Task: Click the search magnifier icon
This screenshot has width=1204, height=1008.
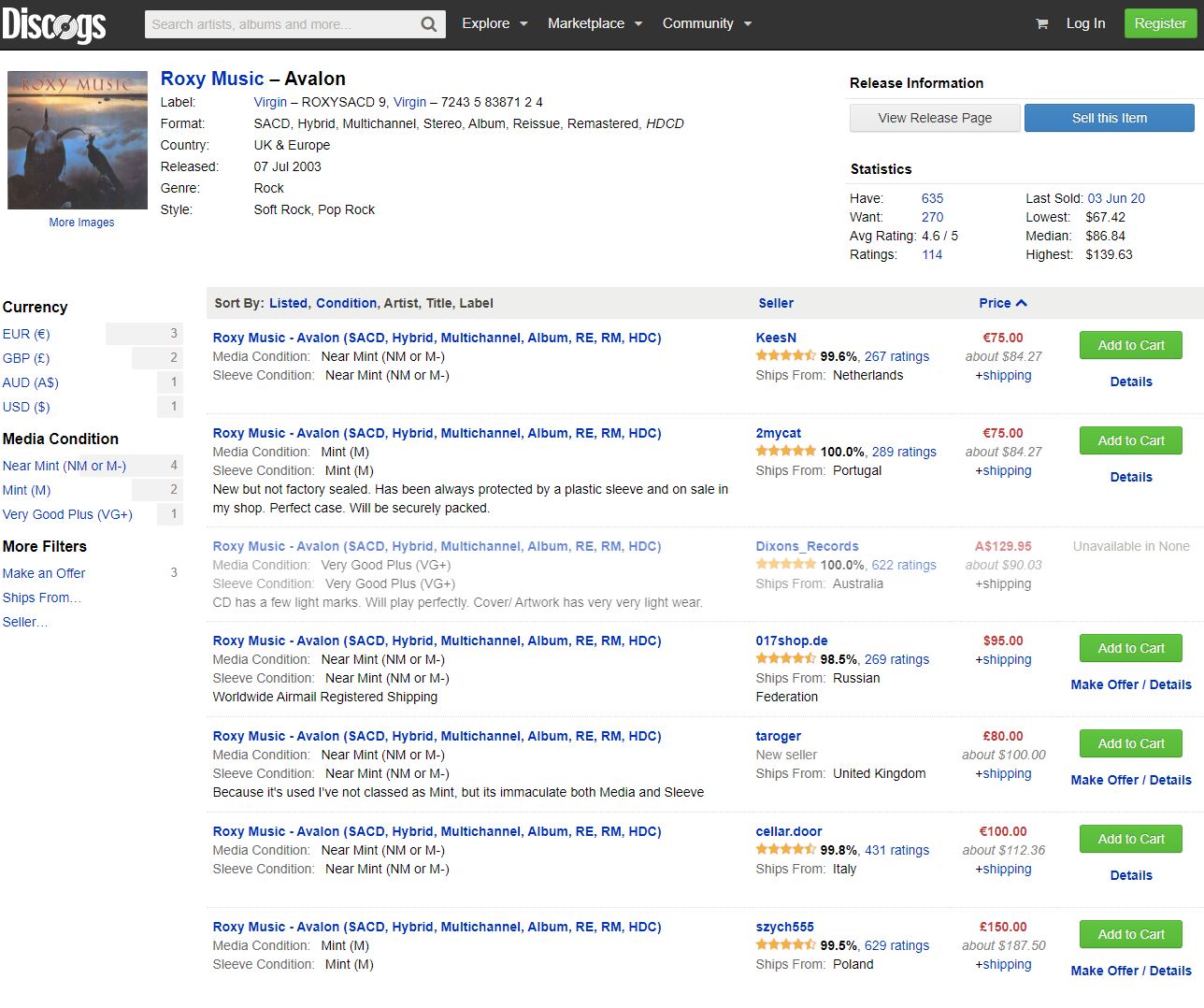Action: point(428,24)
